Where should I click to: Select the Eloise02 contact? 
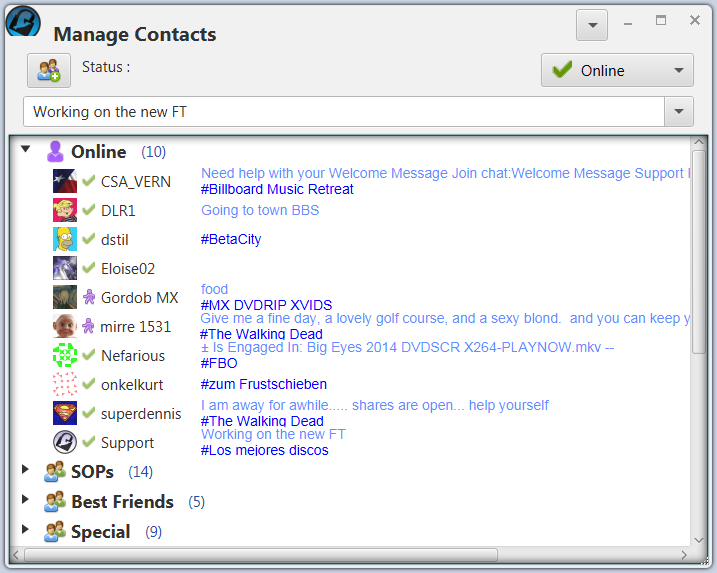click(128, 268)
